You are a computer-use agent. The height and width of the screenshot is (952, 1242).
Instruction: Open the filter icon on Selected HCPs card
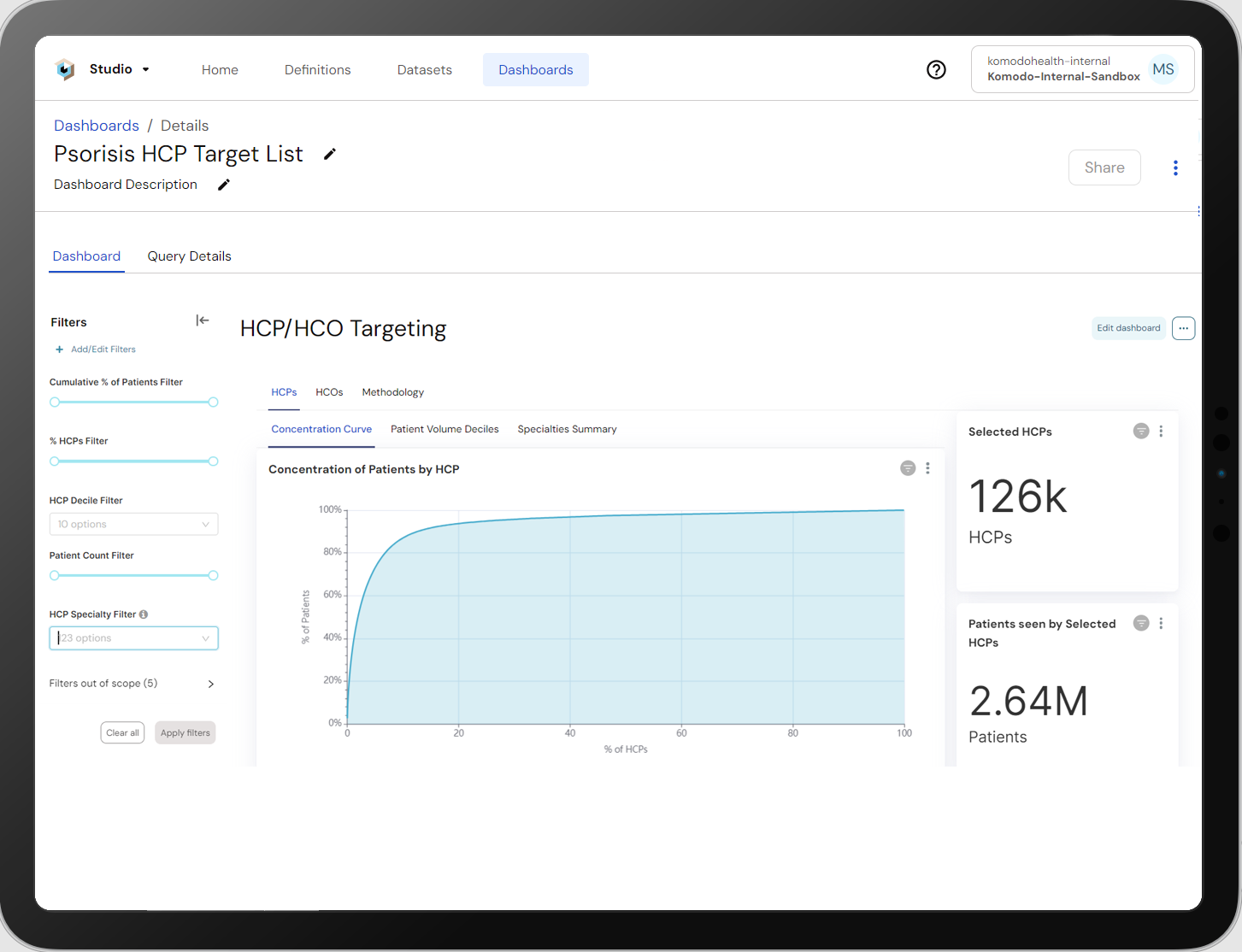click(x=1140, y=431)
